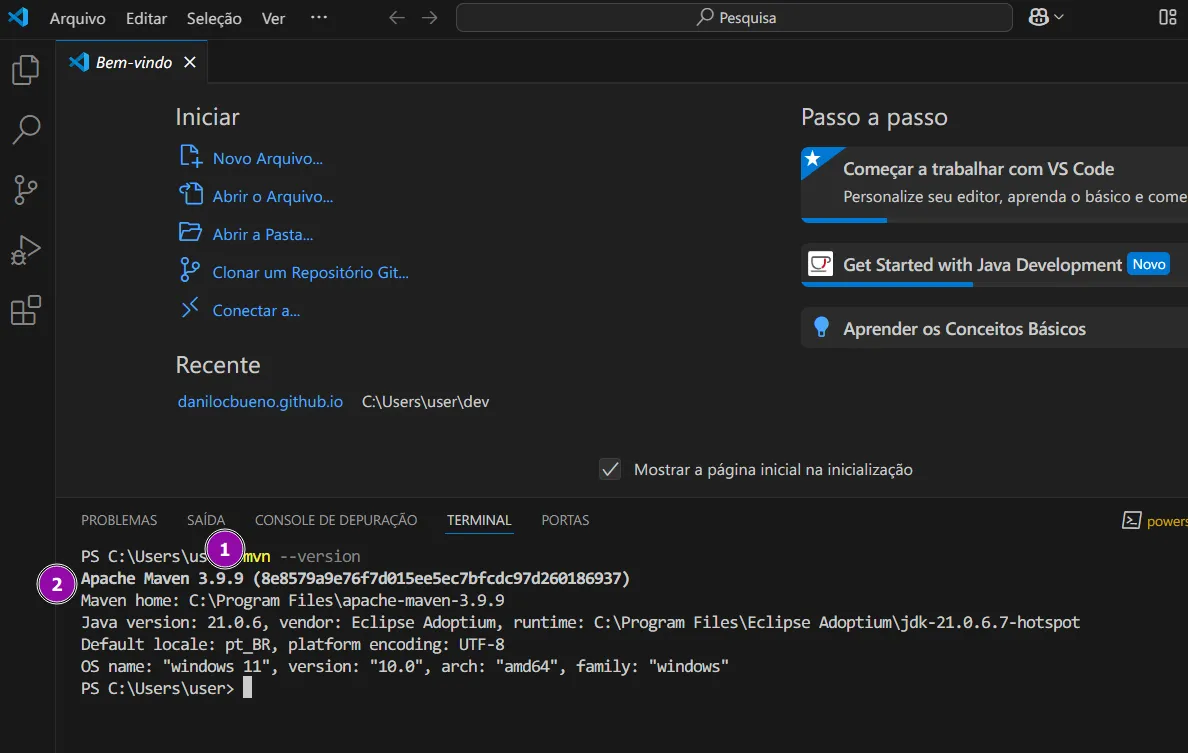Image resolution: width=1188 pixels, height=753 pixels.
Task: Open recent project danilocbueno.github.io
Action: point(260,402)
